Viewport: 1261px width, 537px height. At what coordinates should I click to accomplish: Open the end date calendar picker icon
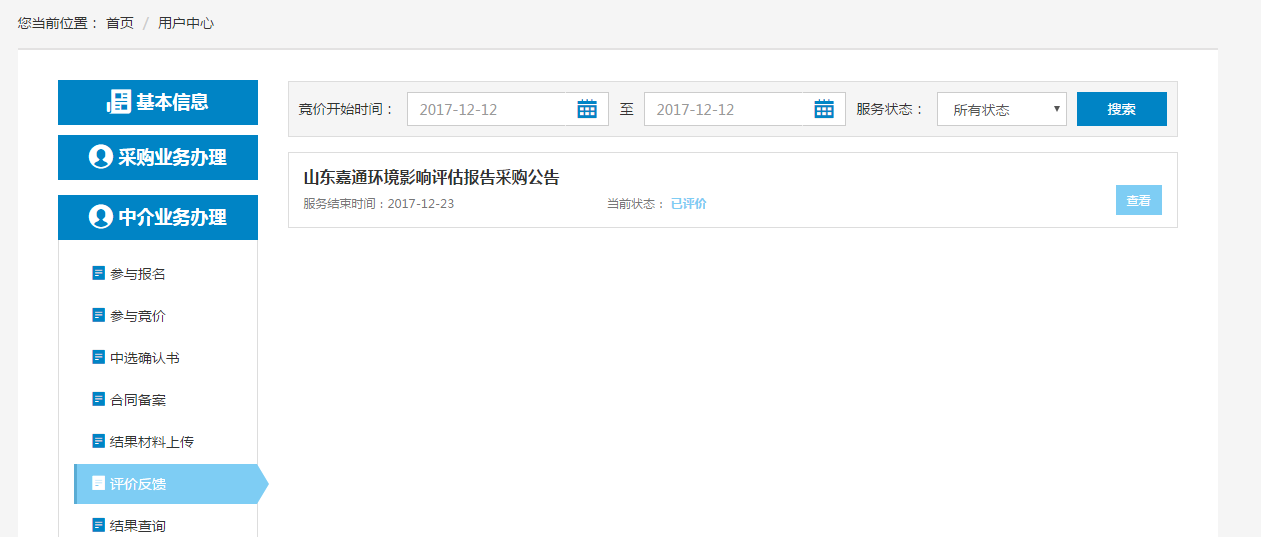[x=824, y=109]
